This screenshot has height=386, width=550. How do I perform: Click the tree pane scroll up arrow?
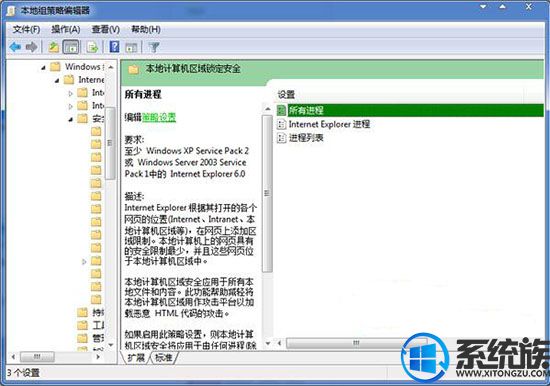tap(111, 67)
